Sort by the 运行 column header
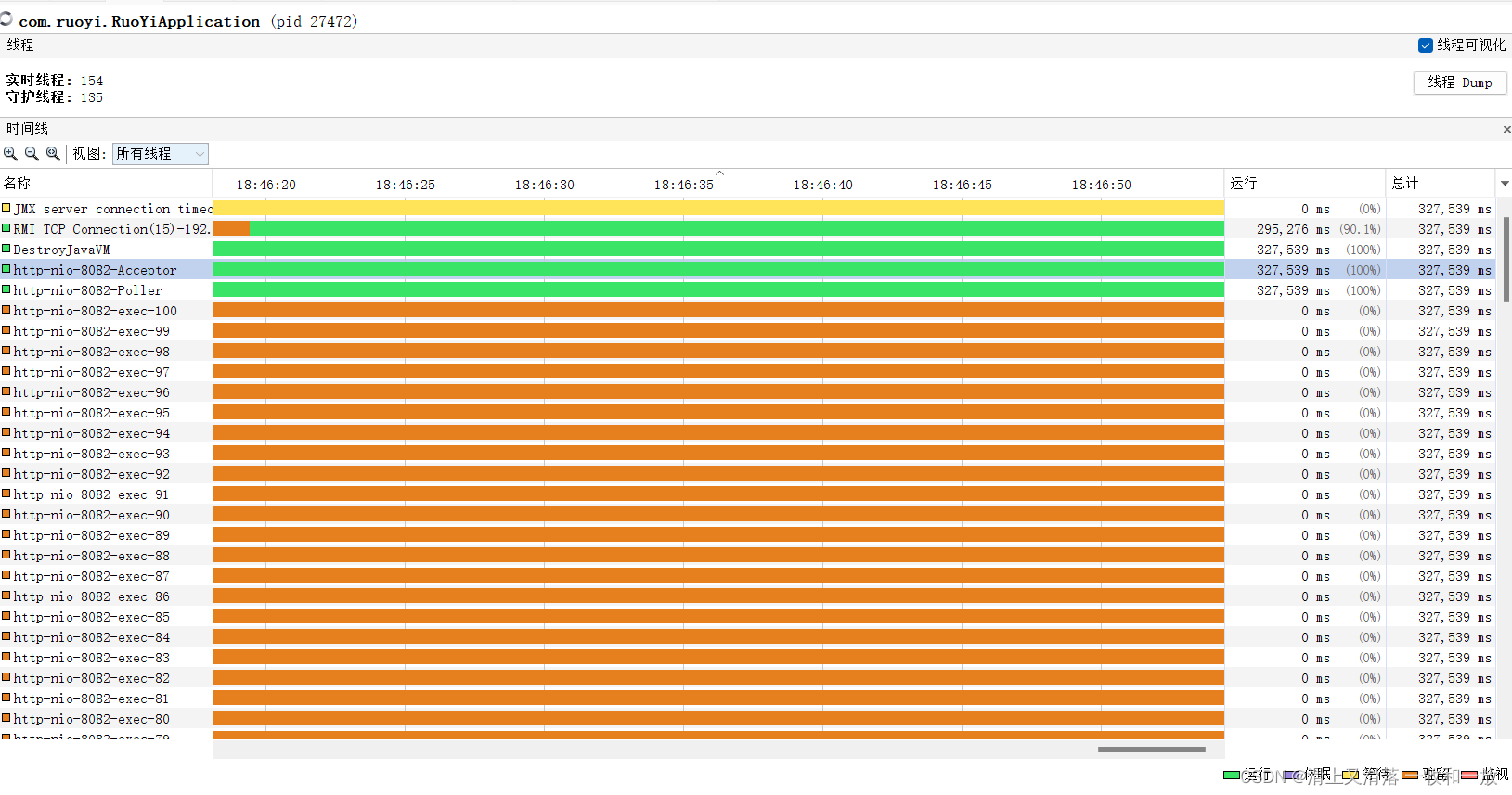The width and height of the screenshot is (1512, 795). point(1305,184)
